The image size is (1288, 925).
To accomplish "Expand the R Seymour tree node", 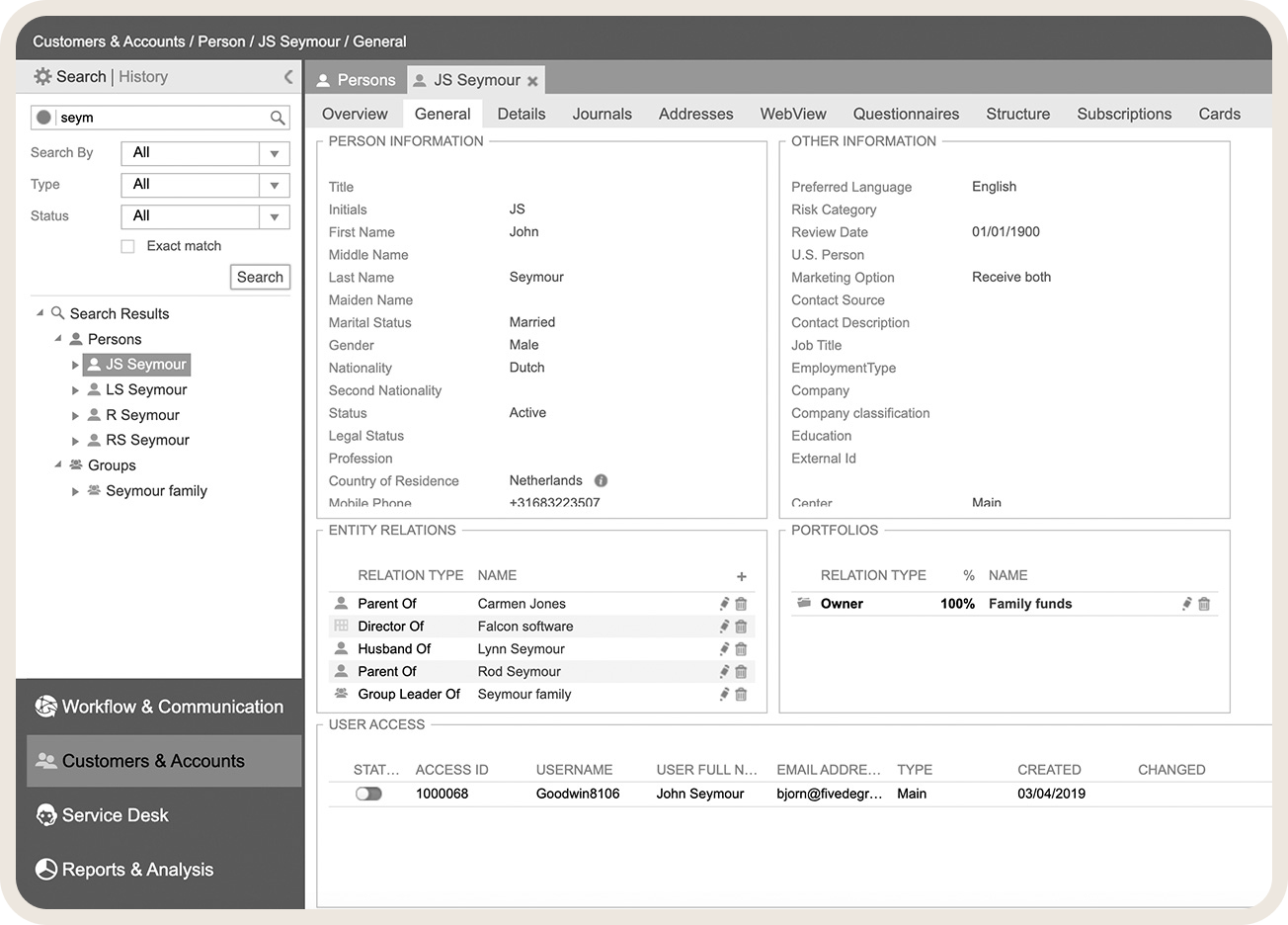I will click(x=75, y=416).
